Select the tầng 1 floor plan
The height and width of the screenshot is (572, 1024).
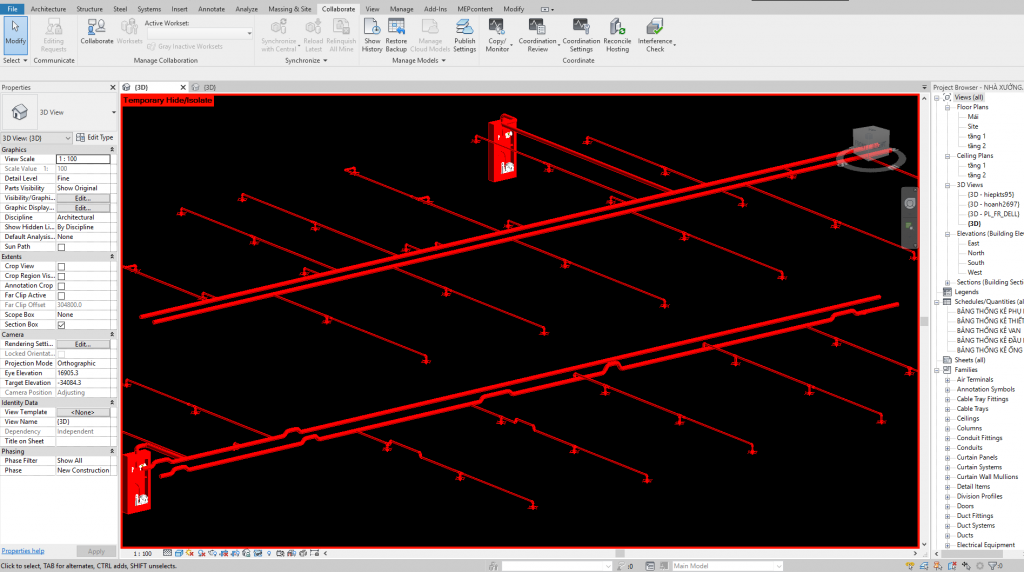[976, 136]
